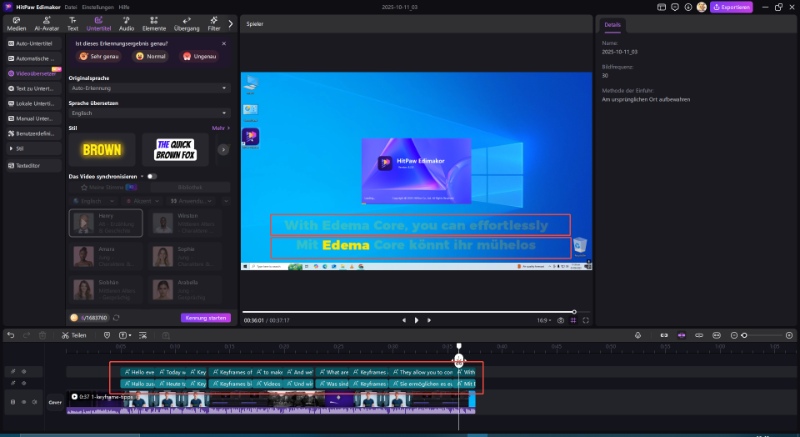Select Text zu Untertitel sidebar item
Image resolution: width=800 pixels, height=437 pixels.
click(x=34, y=89)
